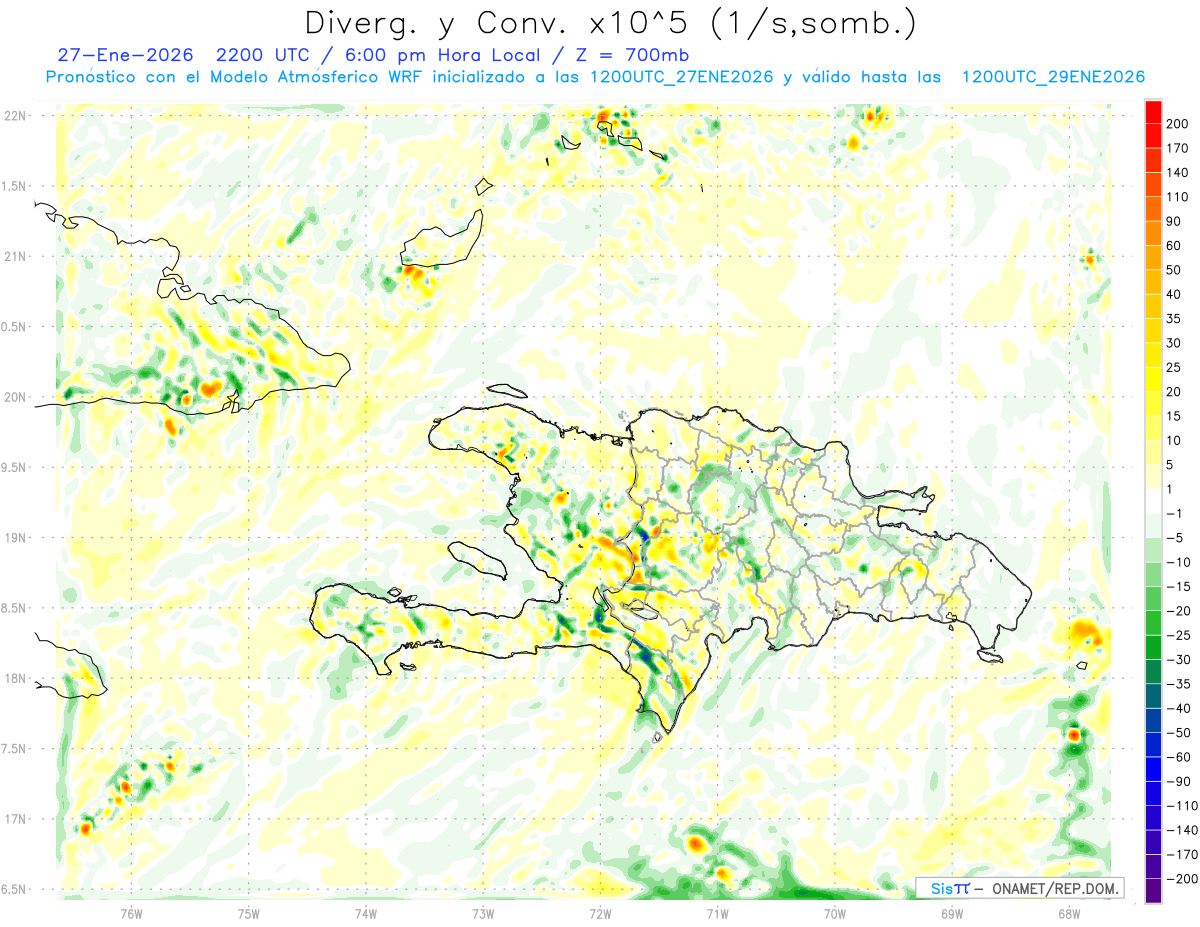Image resolution: width=1200 pixels, height=927 pixels.
Task: Click the white color bar segment between 1 and -1
Action: tap(1153, 501)
